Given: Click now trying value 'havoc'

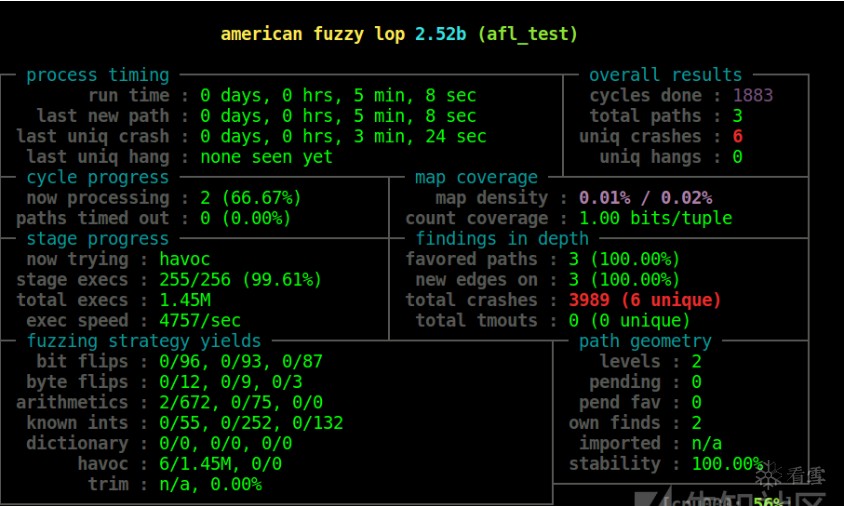Looking at the screenshot, I should [184, 259].
